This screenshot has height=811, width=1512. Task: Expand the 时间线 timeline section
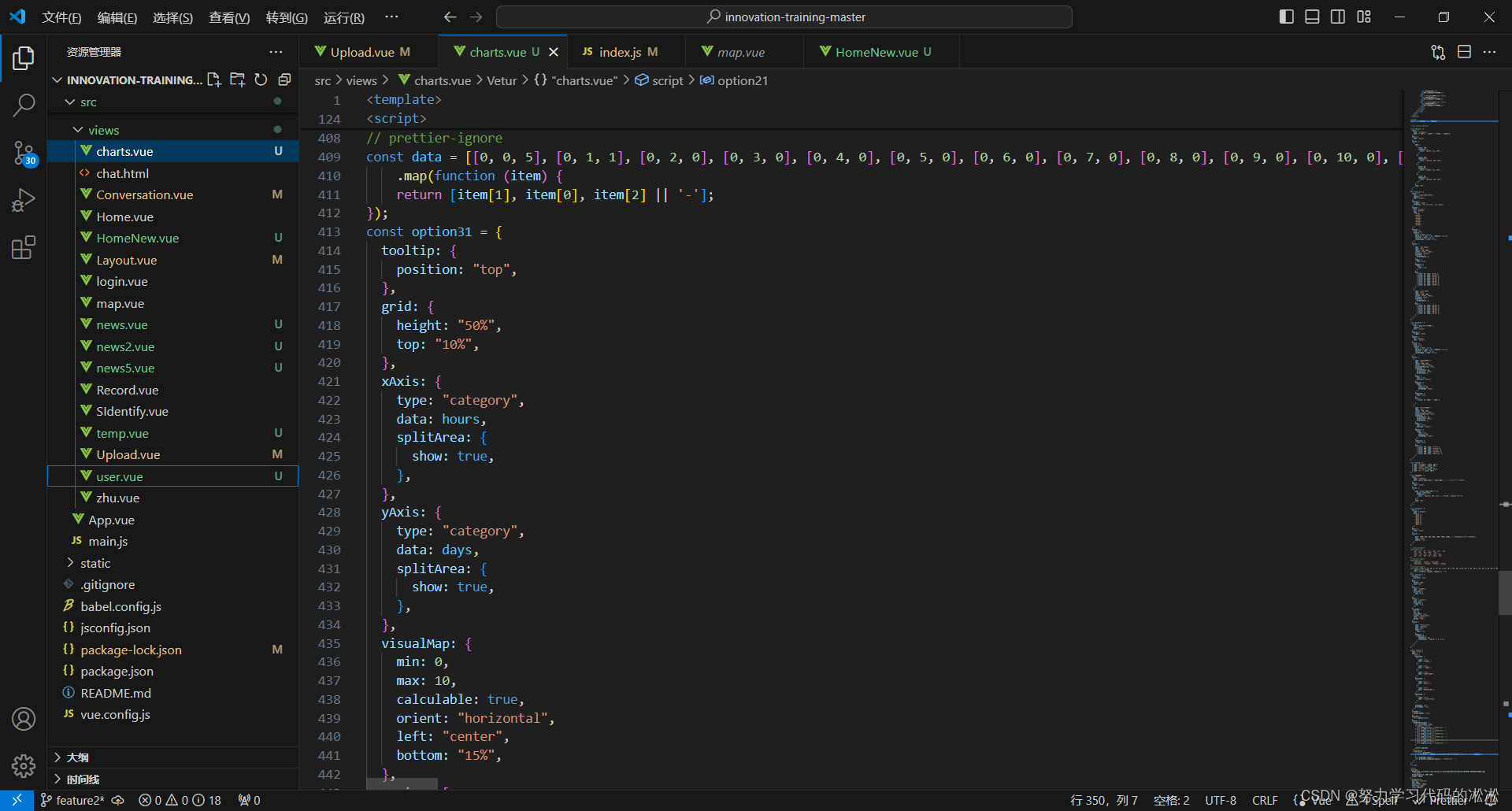[172, 780]
